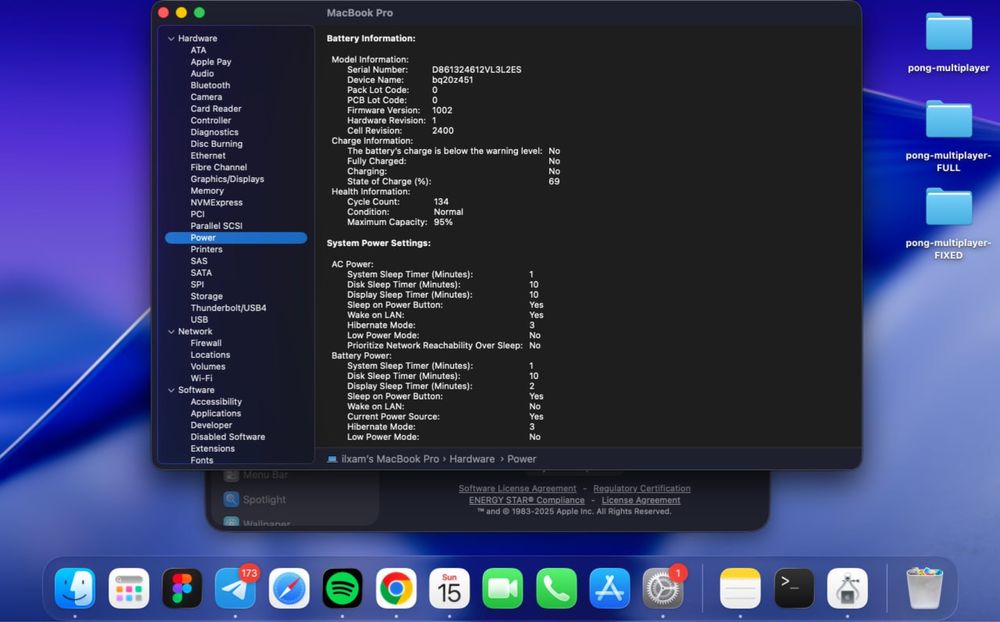The height and width of the screenshot is (622, 1000).
Task: Select ATA in Hardware list
Action: click(x=198, y=50)
